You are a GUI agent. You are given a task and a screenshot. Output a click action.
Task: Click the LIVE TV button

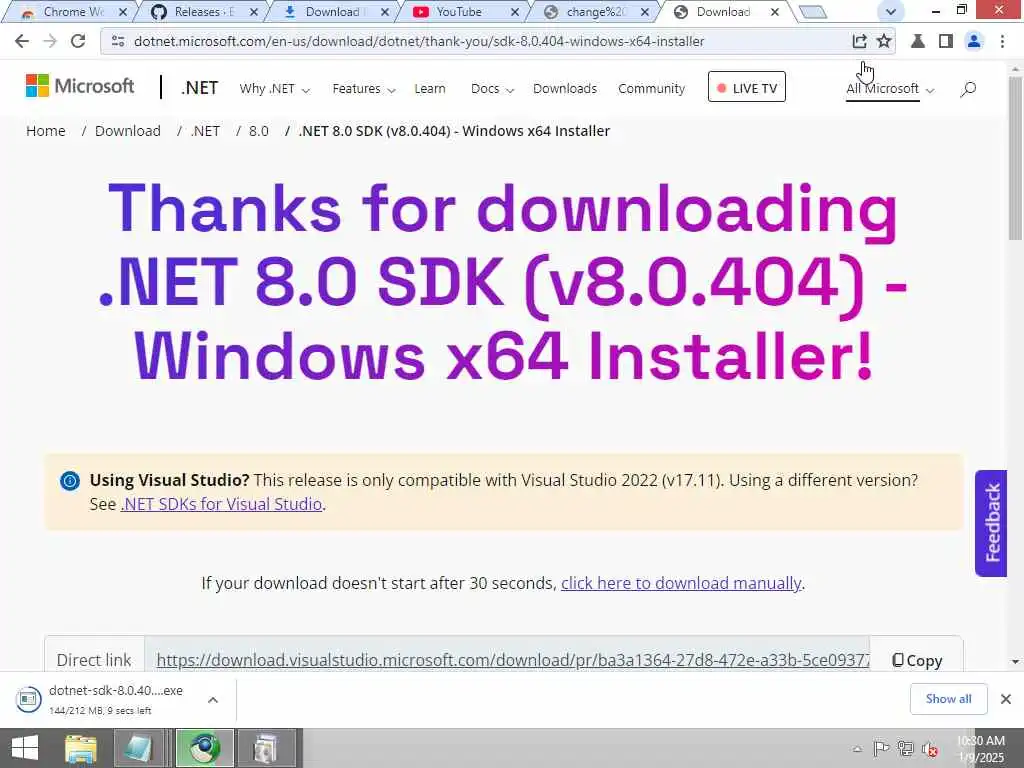click(x=746, y=87)
